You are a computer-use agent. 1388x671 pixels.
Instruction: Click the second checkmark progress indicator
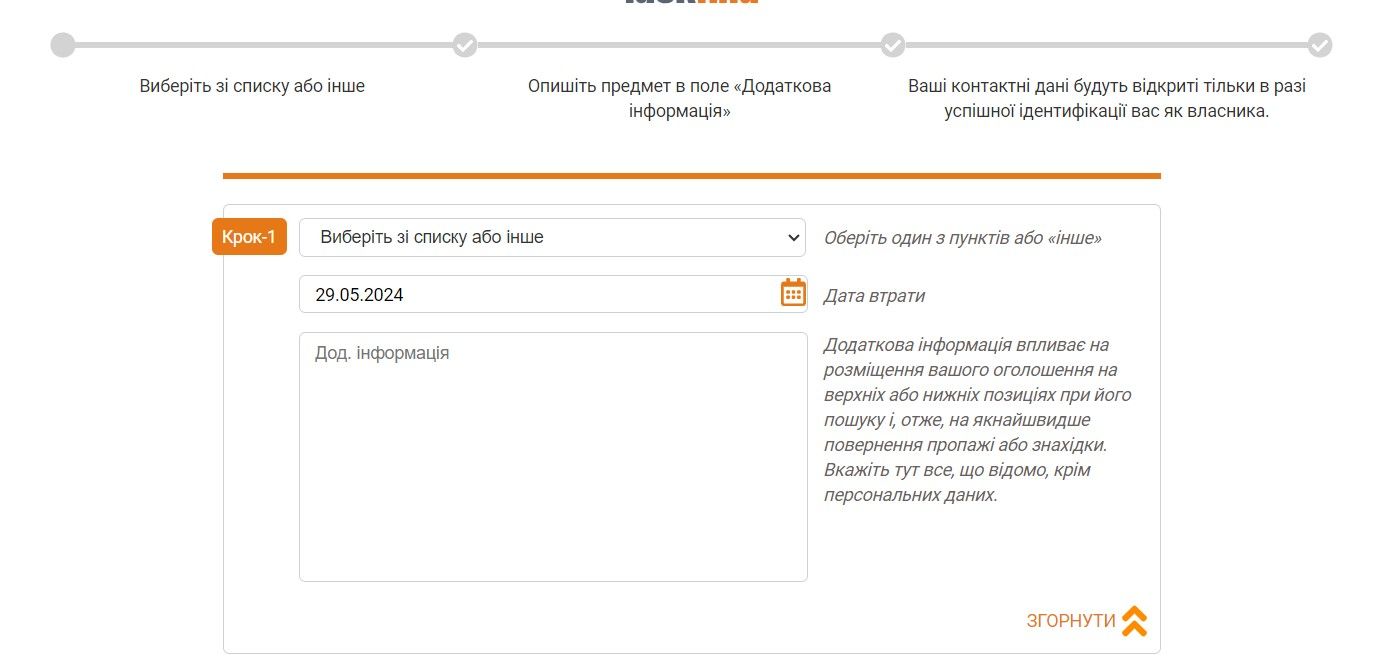[x=465, y=45]
